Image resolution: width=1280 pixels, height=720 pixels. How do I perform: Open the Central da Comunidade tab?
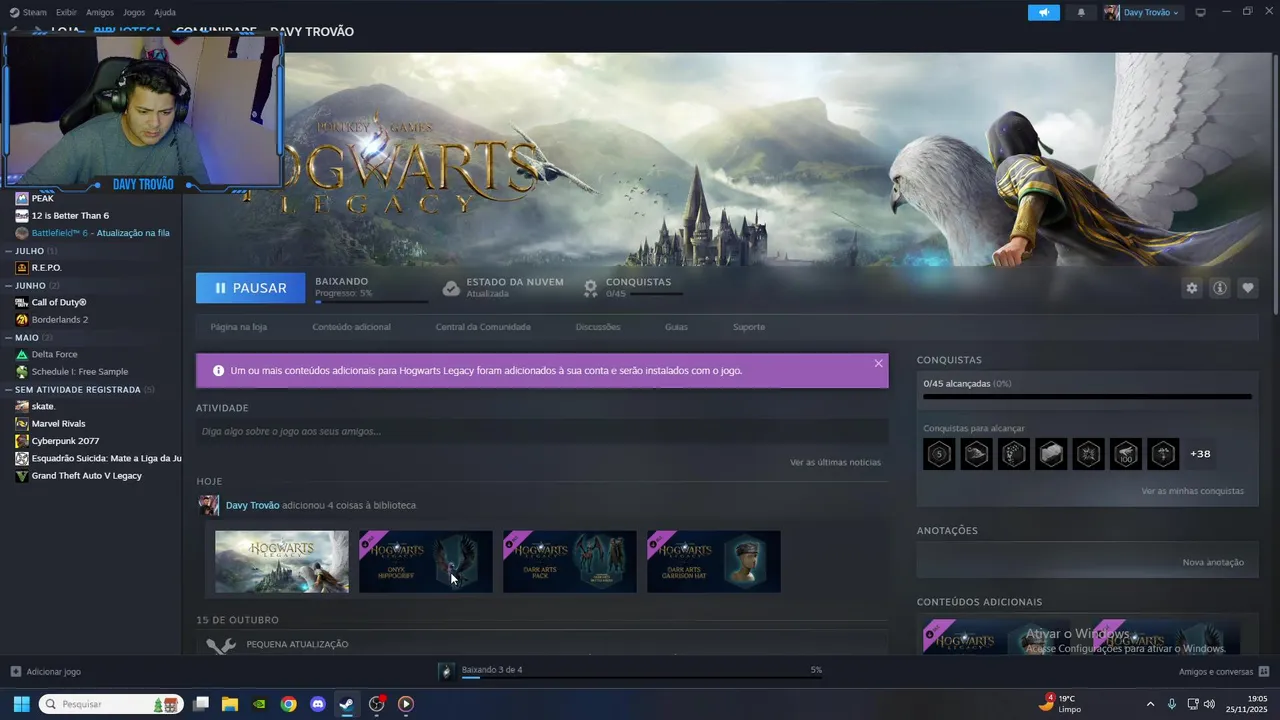click(x=483, y=327)
